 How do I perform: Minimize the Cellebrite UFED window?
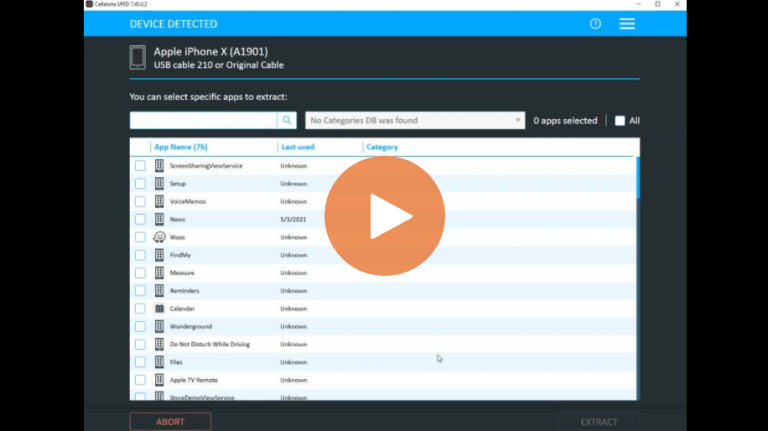point(638,4)
